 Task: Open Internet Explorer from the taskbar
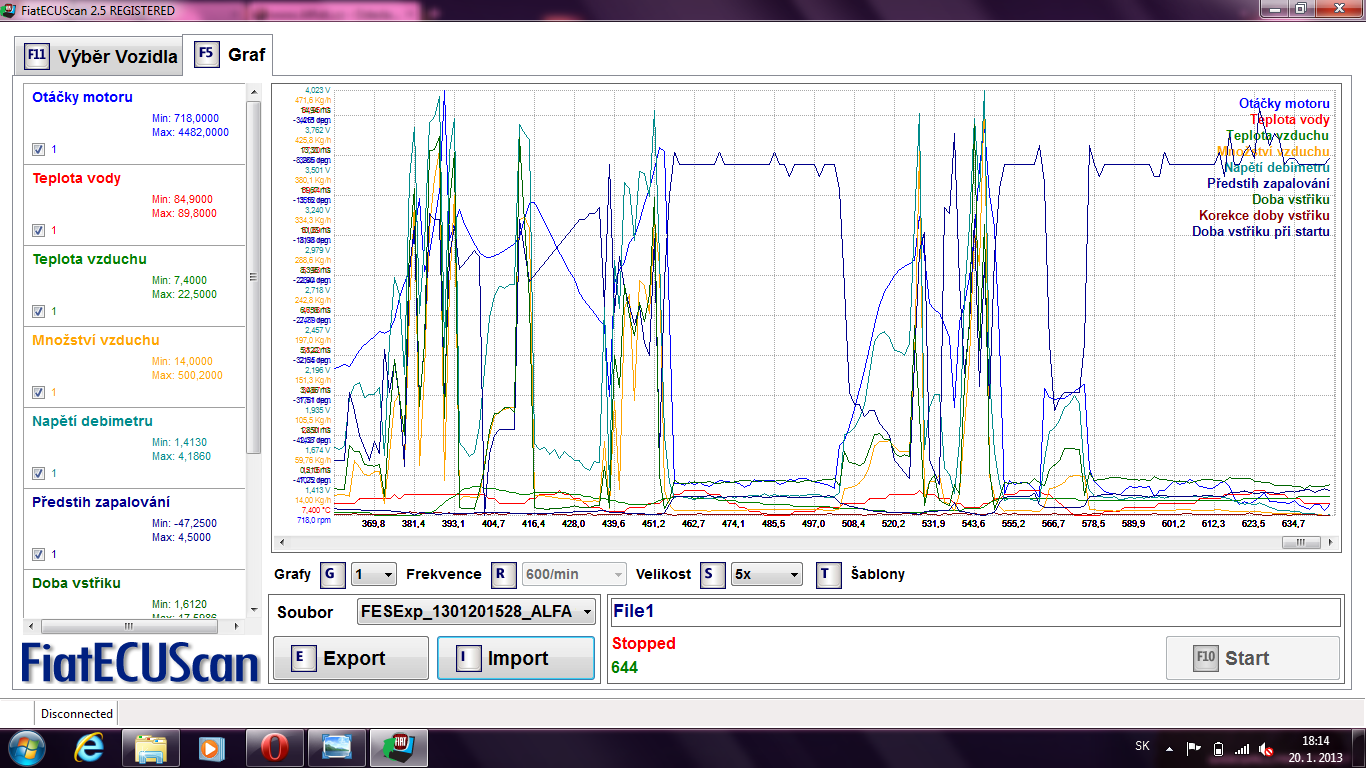pyautogui.click(x=90, y=747)
